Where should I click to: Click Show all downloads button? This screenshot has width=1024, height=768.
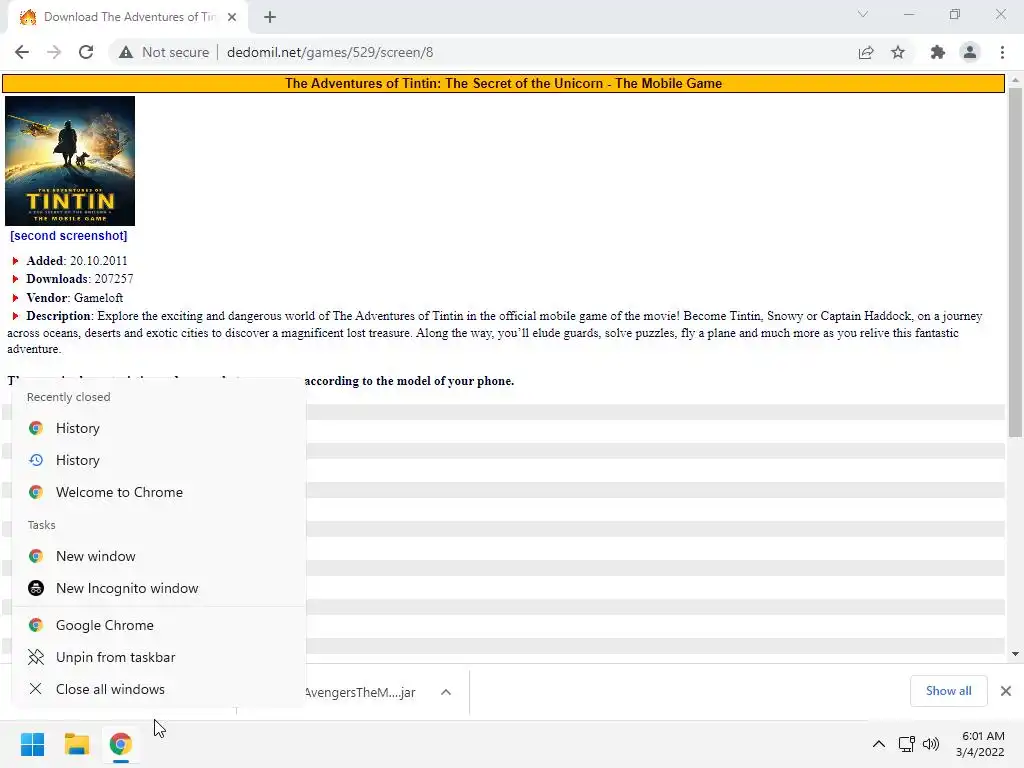948,691
